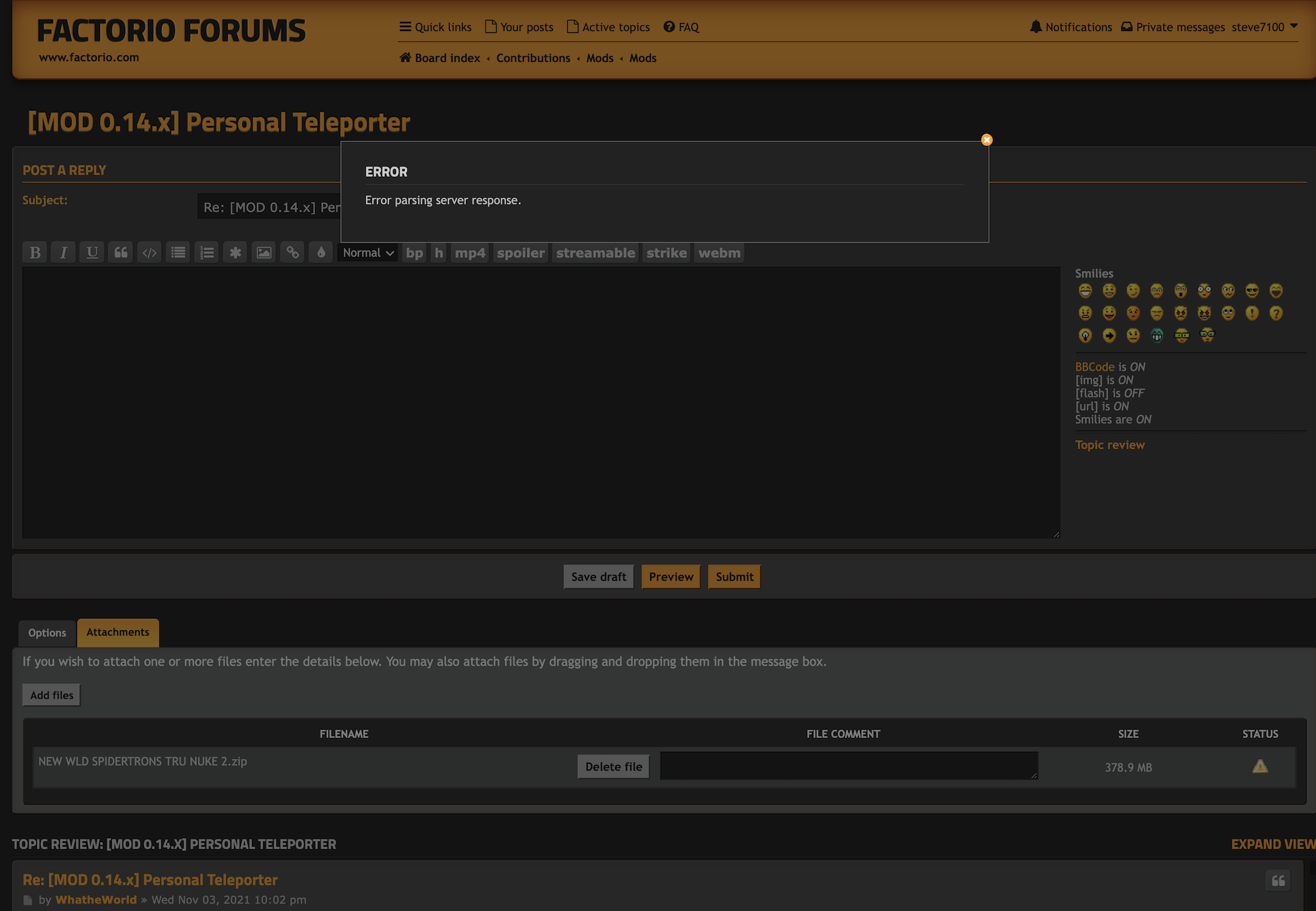
Task: Insert h heading BBCode tag
Action: [439, 253]
